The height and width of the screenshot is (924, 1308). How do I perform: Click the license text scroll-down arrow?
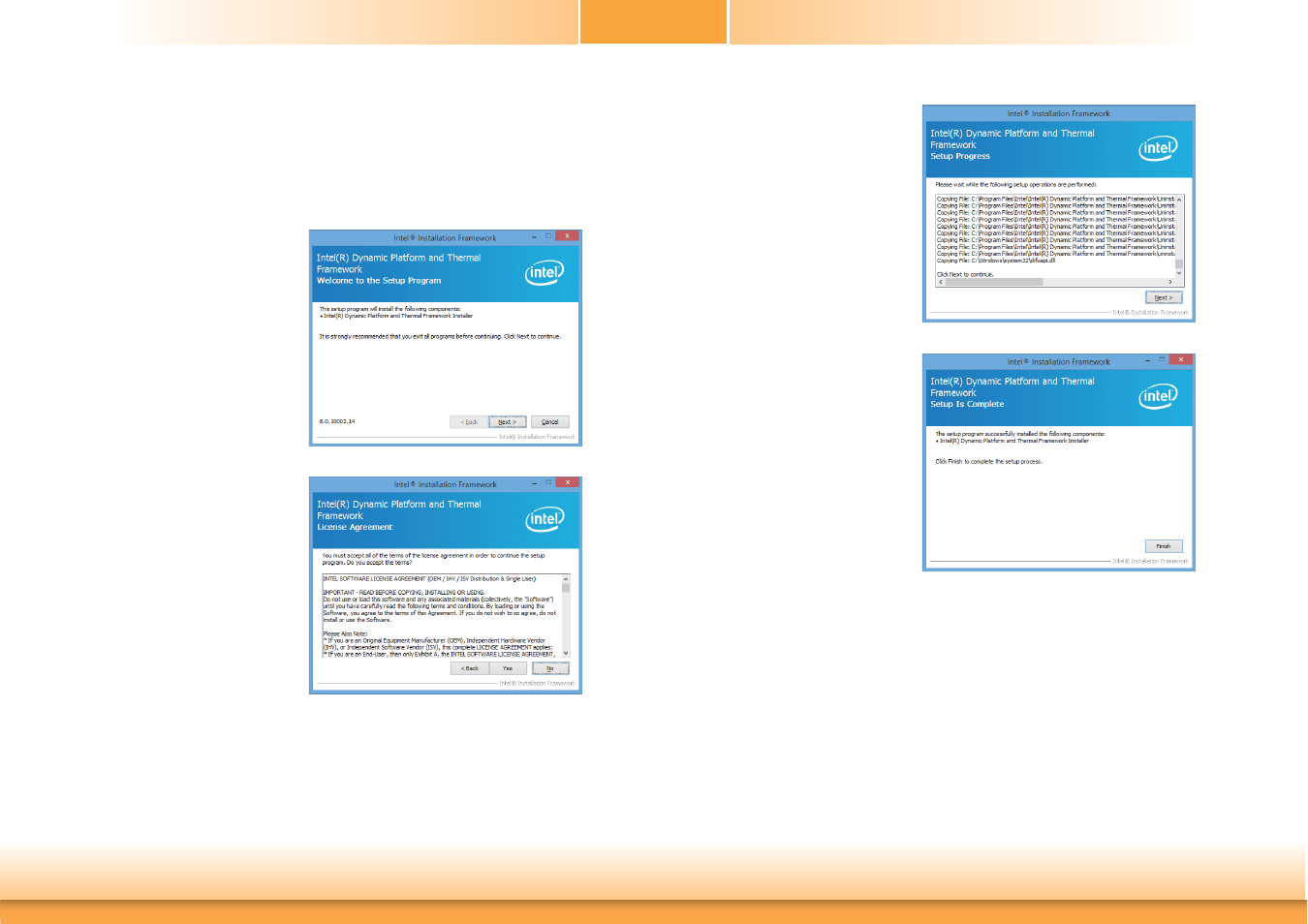[x=566, y=654]
